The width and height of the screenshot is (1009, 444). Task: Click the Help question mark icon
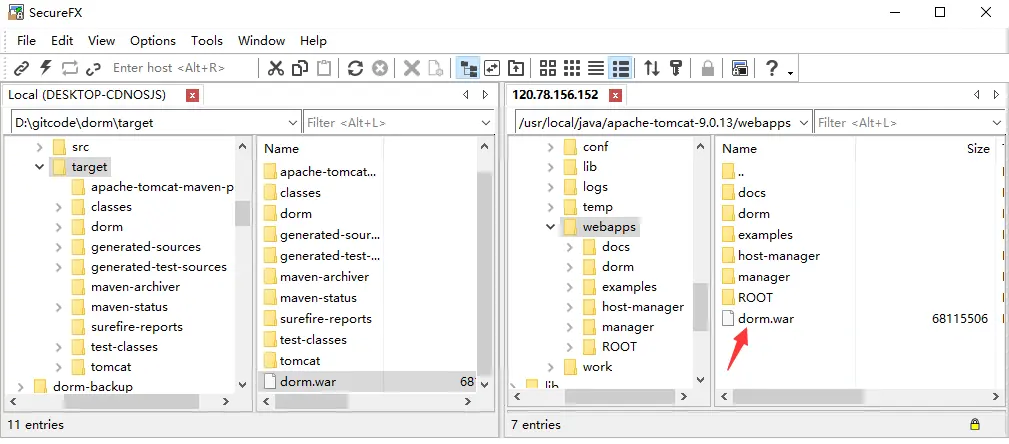[x=772, y=68]
